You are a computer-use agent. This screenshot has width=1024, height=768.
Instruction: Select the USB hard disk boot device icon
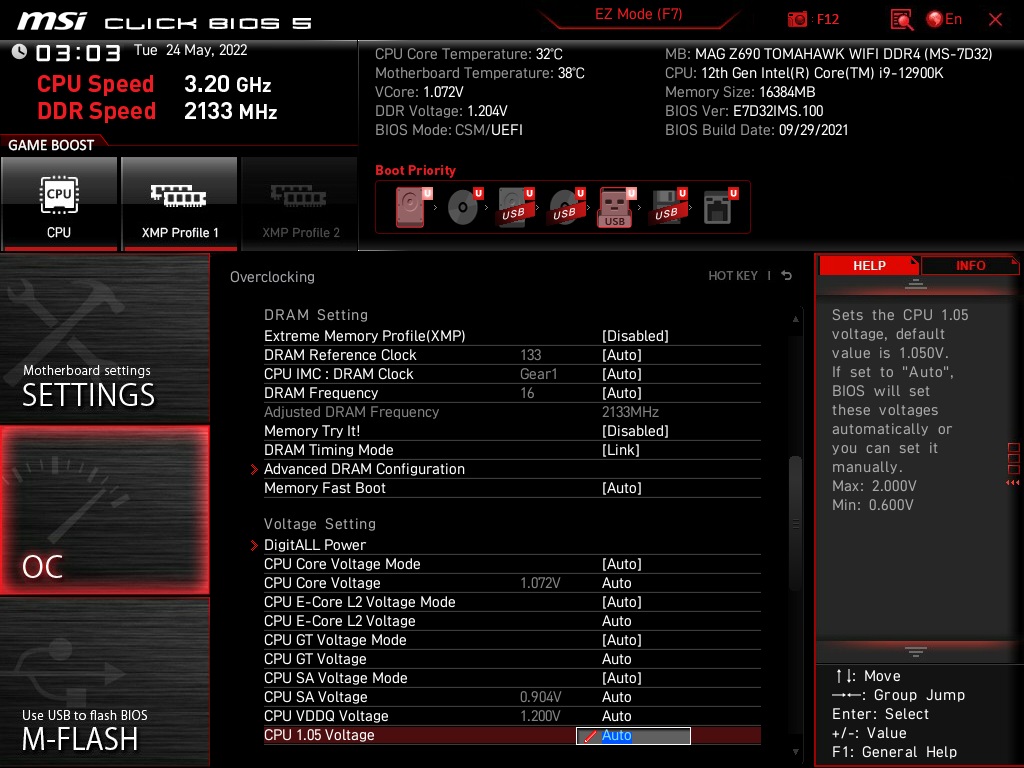(x=515, y=207)
